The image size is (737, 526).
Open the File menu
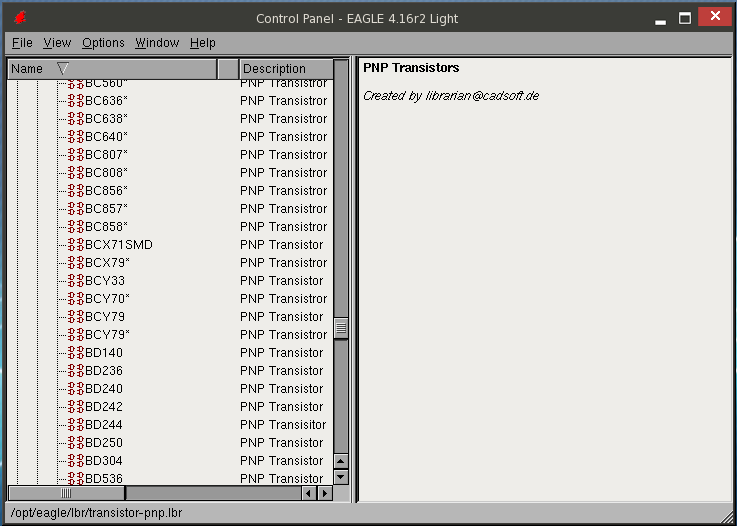coord(22,43)
